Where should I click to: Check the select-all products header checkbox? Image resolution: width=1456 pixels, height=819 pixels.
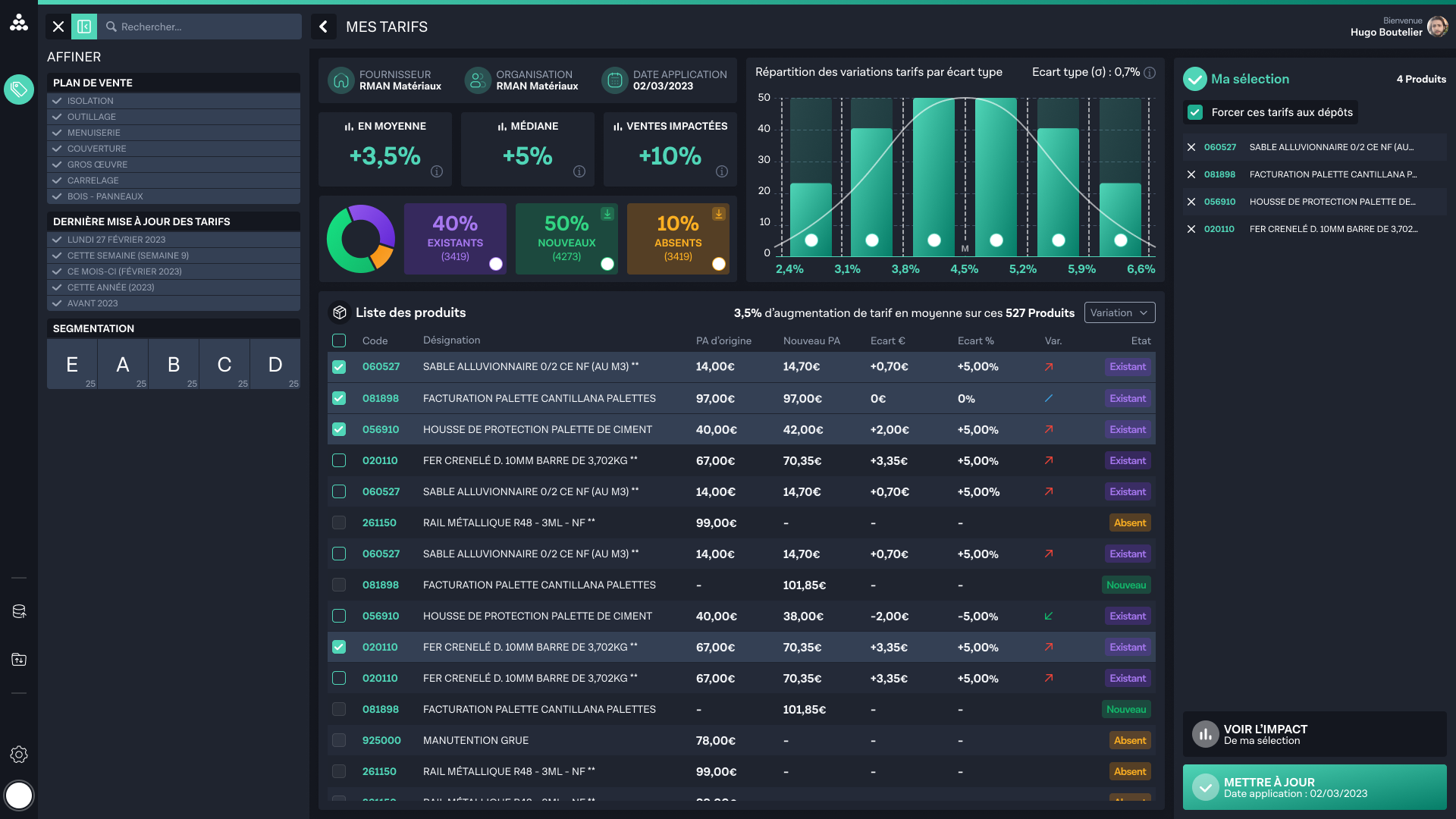tap(339, 340)
